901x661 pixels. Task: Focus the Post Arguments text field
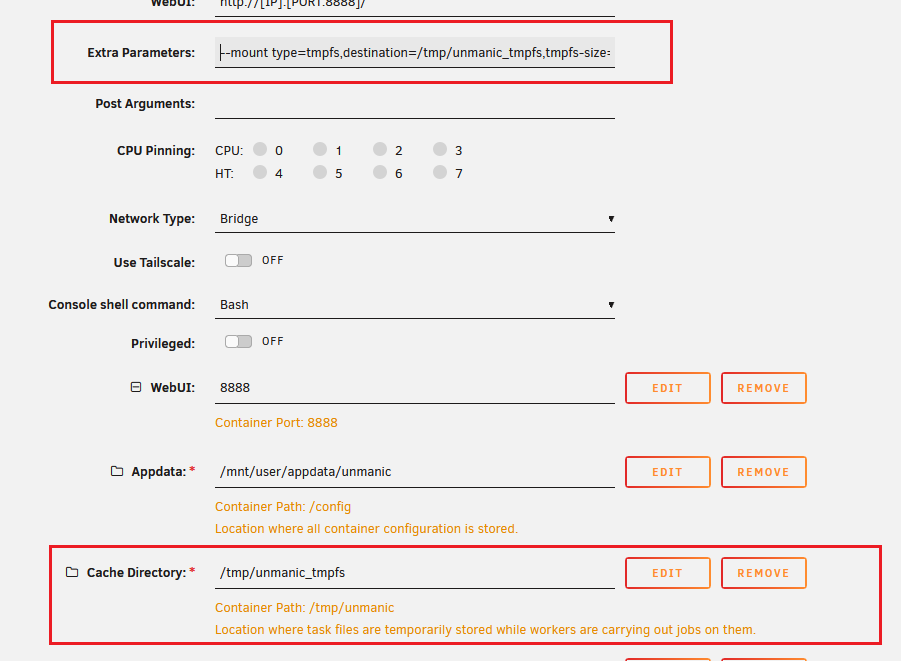click(x=415, y=104)
